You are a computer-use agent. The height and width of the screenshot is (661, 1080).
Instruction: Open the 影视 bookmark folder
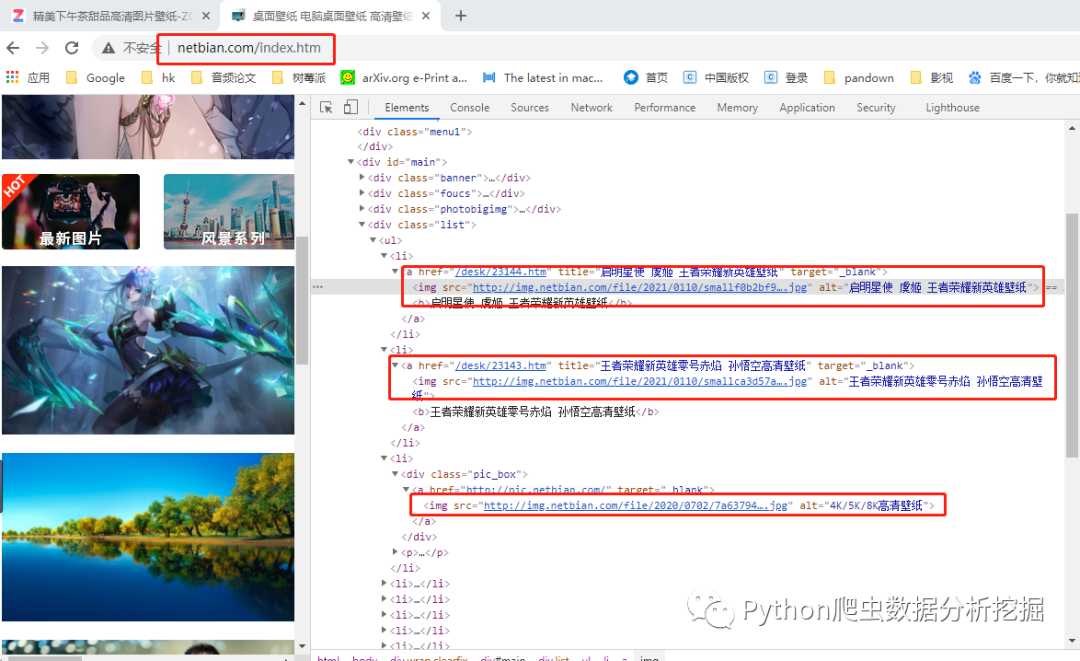[931, 78]
